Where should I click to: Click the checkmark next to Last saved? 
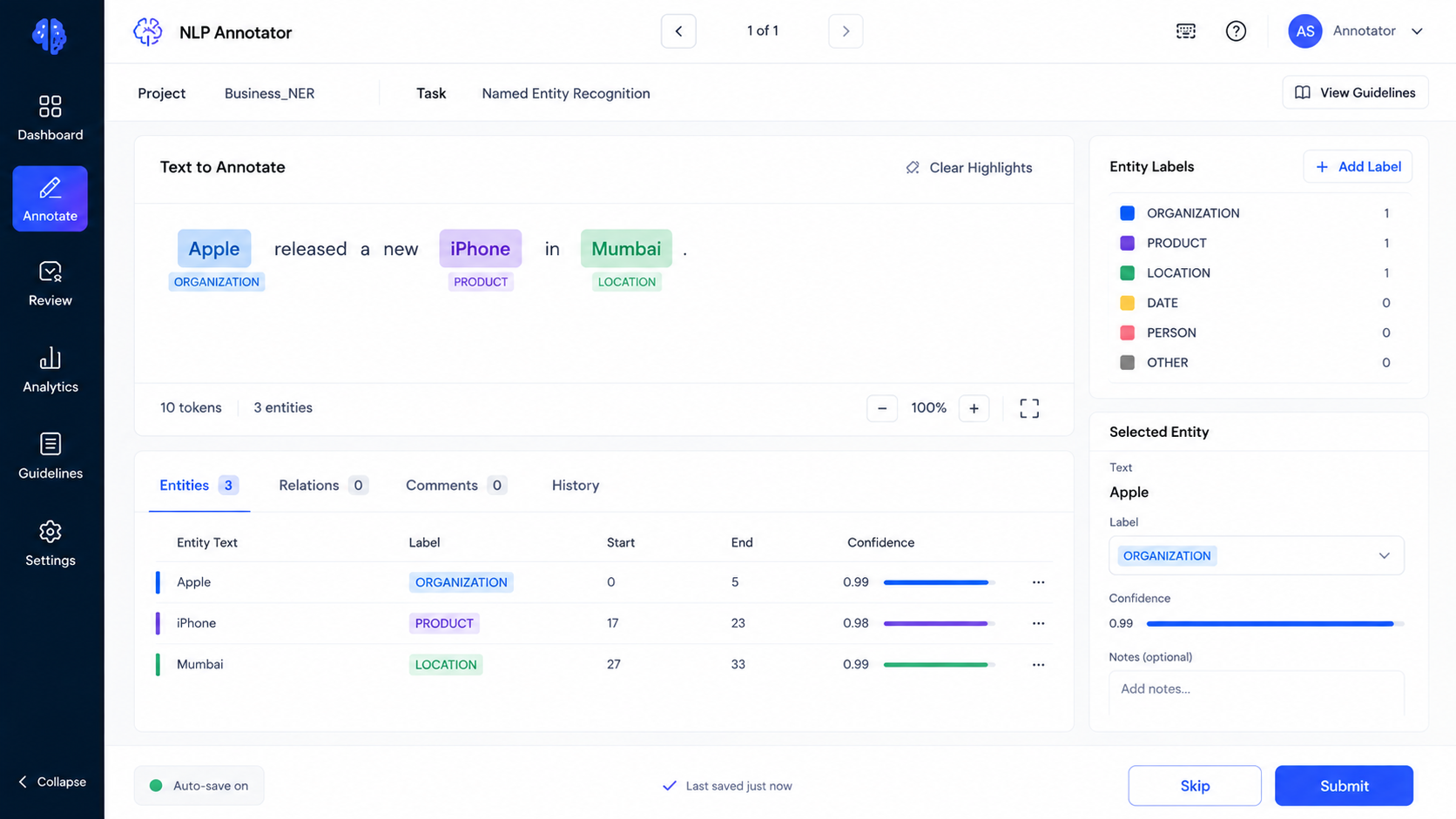click(669, 786)
